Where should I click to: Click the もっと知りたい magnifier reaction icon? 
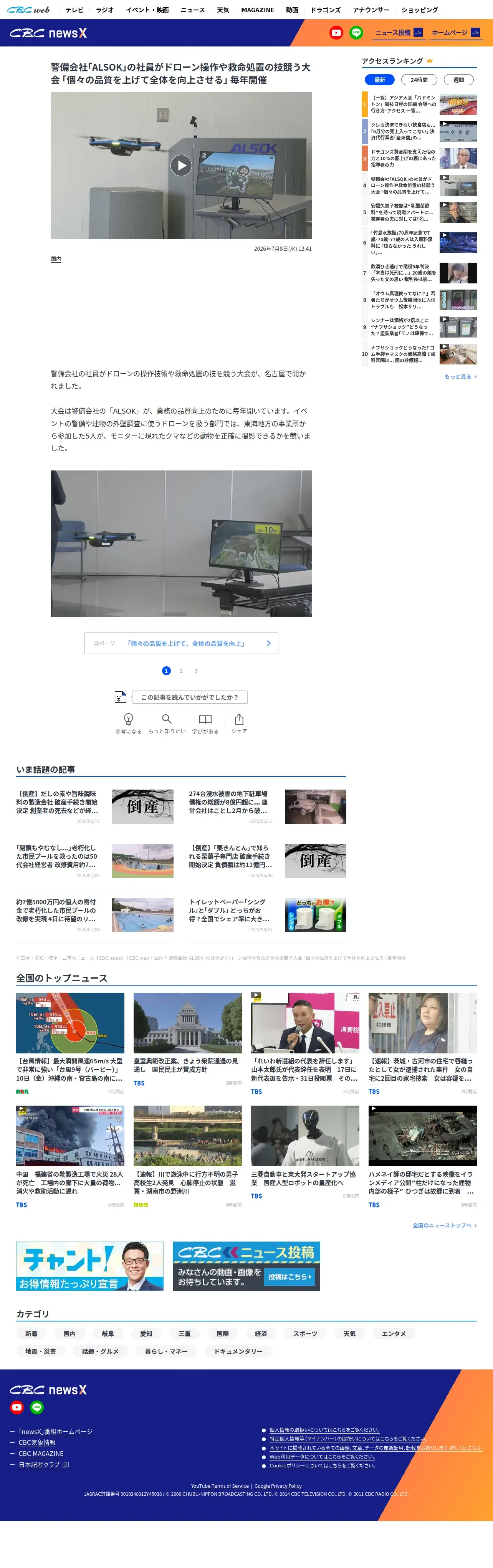[167, 719]
